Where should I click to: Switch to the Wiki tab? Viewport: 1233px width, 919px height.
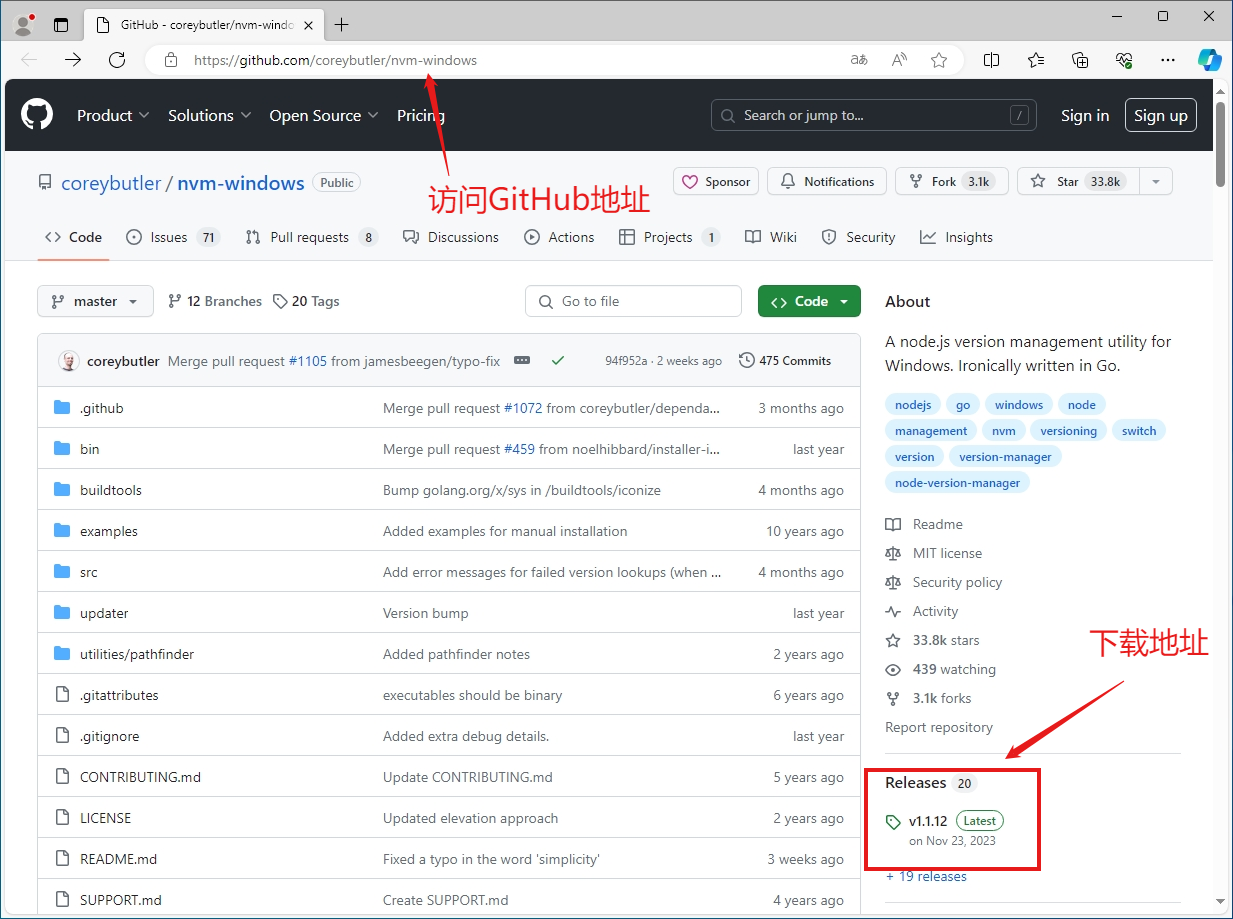tap(771, 237)
